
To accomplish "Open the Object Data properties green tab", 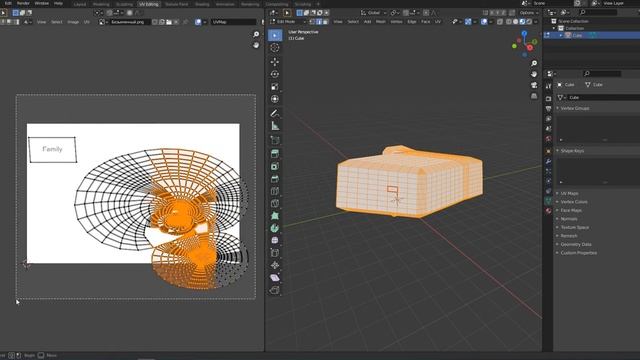I will point(548,201).
